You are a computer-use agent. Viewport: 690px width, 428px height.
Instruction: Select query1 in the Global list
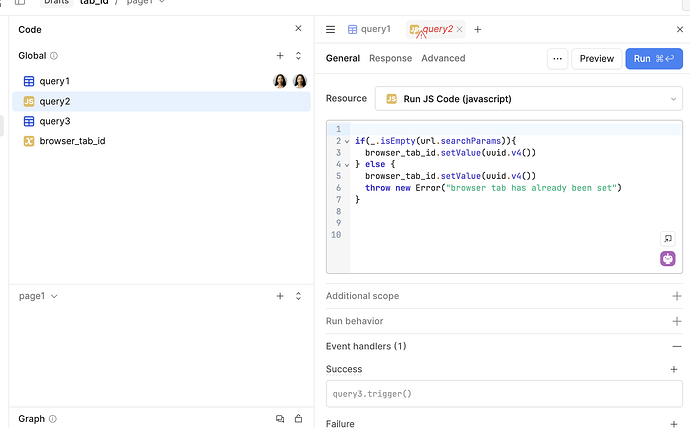(161, 81)
